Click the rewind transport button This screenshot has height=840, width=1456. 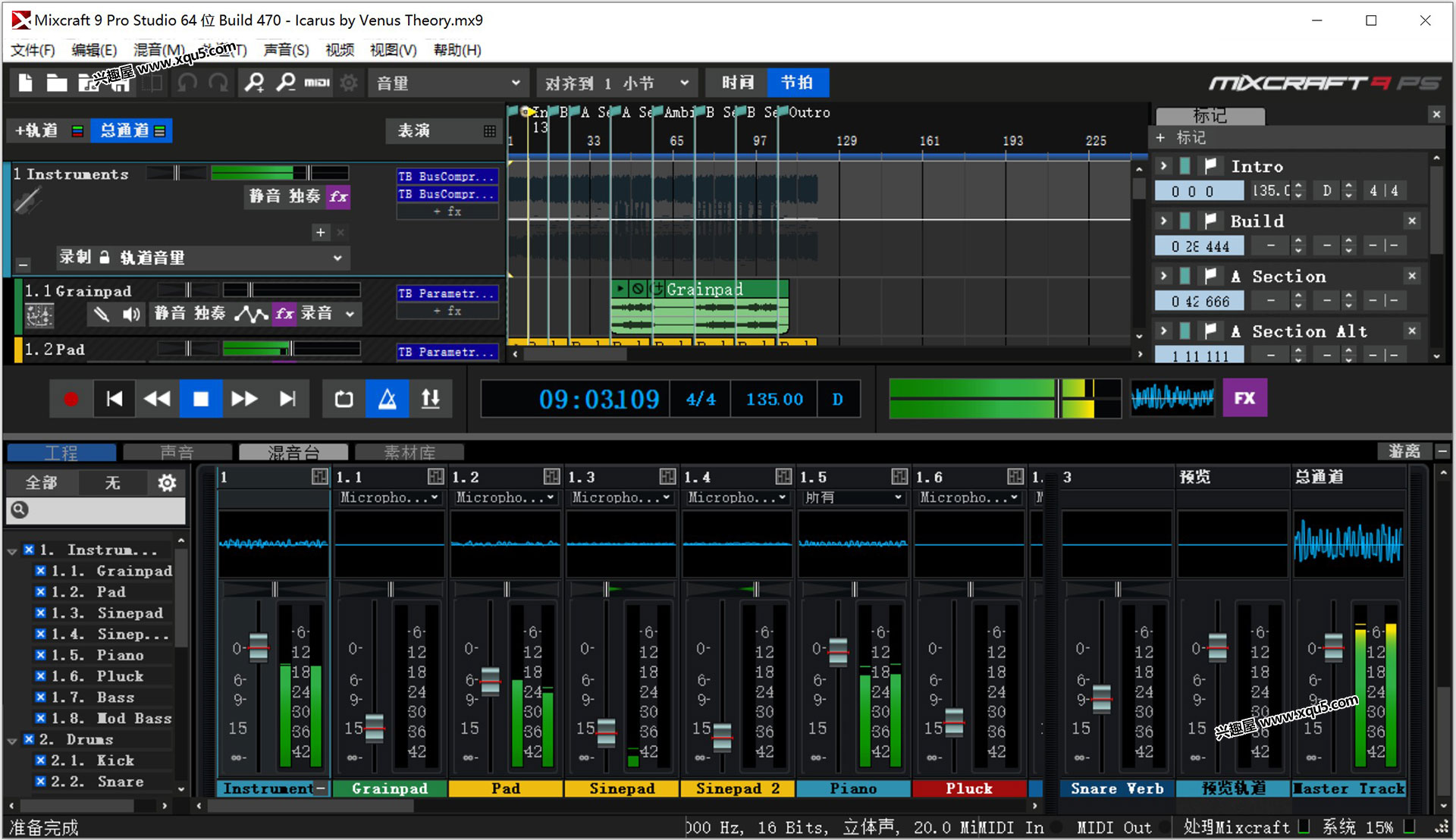[157, 399]
